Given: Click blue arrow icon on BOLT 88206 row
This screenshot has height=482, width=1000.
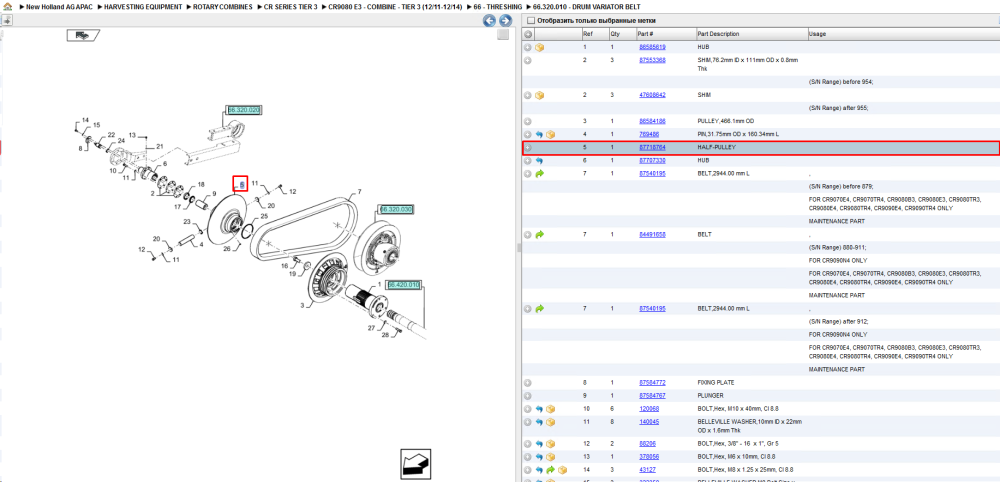Looking at the screenshot, I should (539, 444).
